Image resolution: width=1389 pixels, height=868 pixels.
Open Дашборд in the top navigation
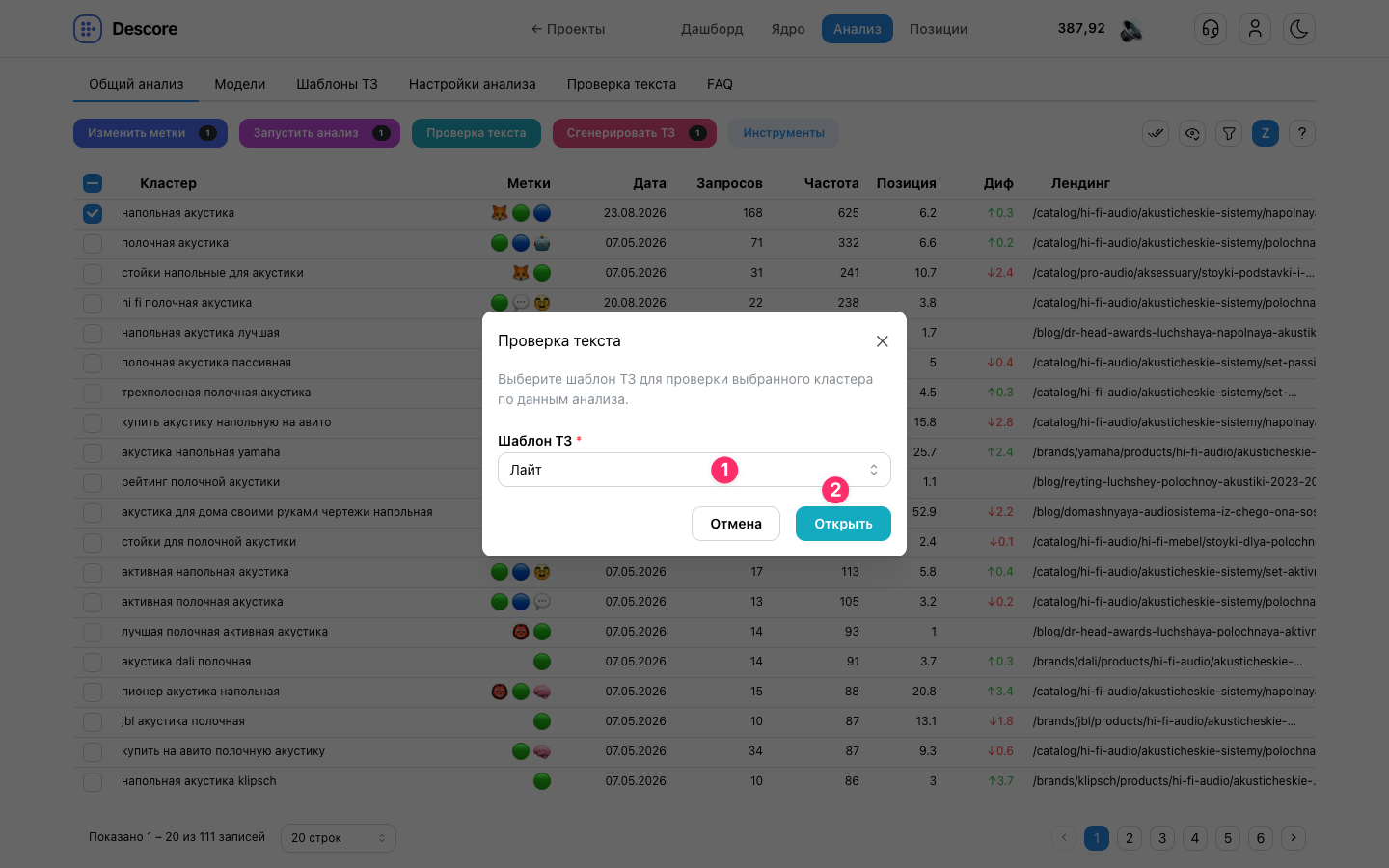pyautogui.click(x=712, y=29)
